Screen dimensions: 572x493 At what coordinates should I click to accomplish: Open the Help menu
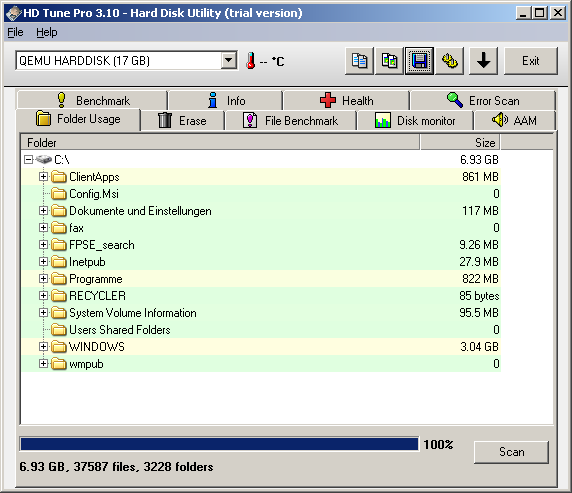coord(47,32)
